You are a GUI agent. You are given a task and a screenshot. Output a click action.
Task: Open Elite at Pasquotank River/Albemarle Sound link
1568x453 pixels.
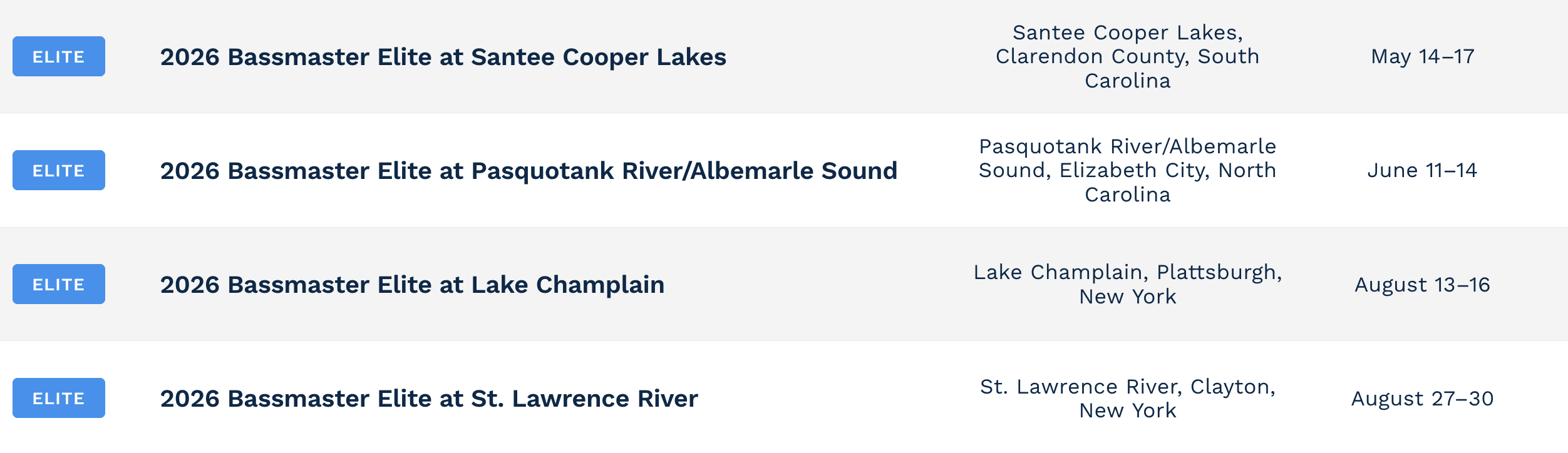(x=529, y=171)
